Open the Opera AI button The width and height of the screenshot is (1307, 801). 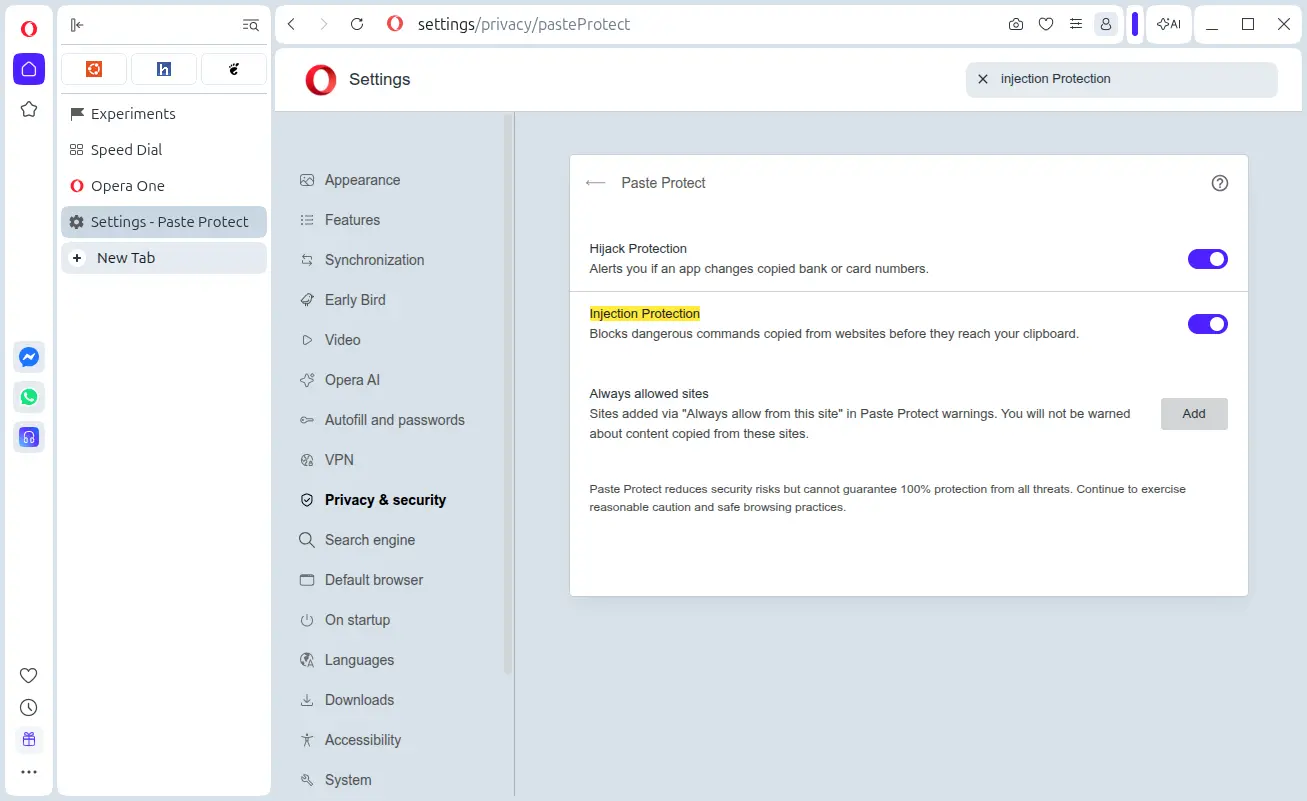pos(1169,25)
